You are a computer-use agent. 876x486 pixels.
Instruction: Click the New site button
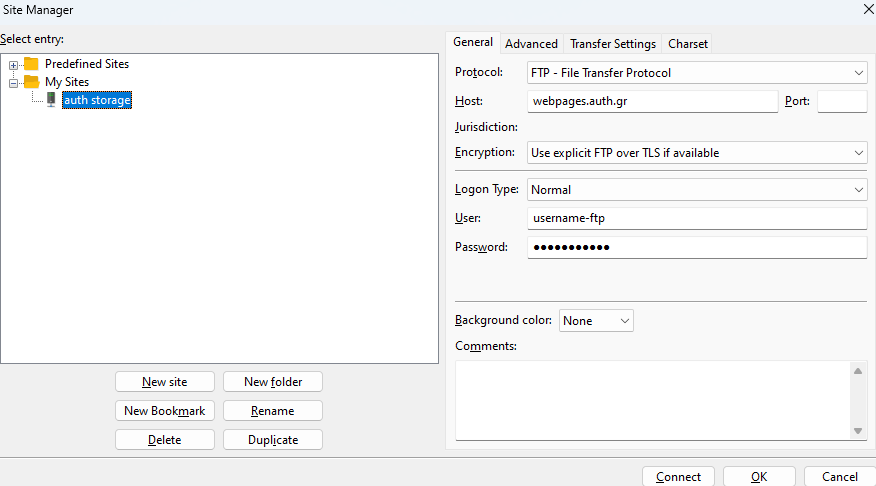coord(164,382)
